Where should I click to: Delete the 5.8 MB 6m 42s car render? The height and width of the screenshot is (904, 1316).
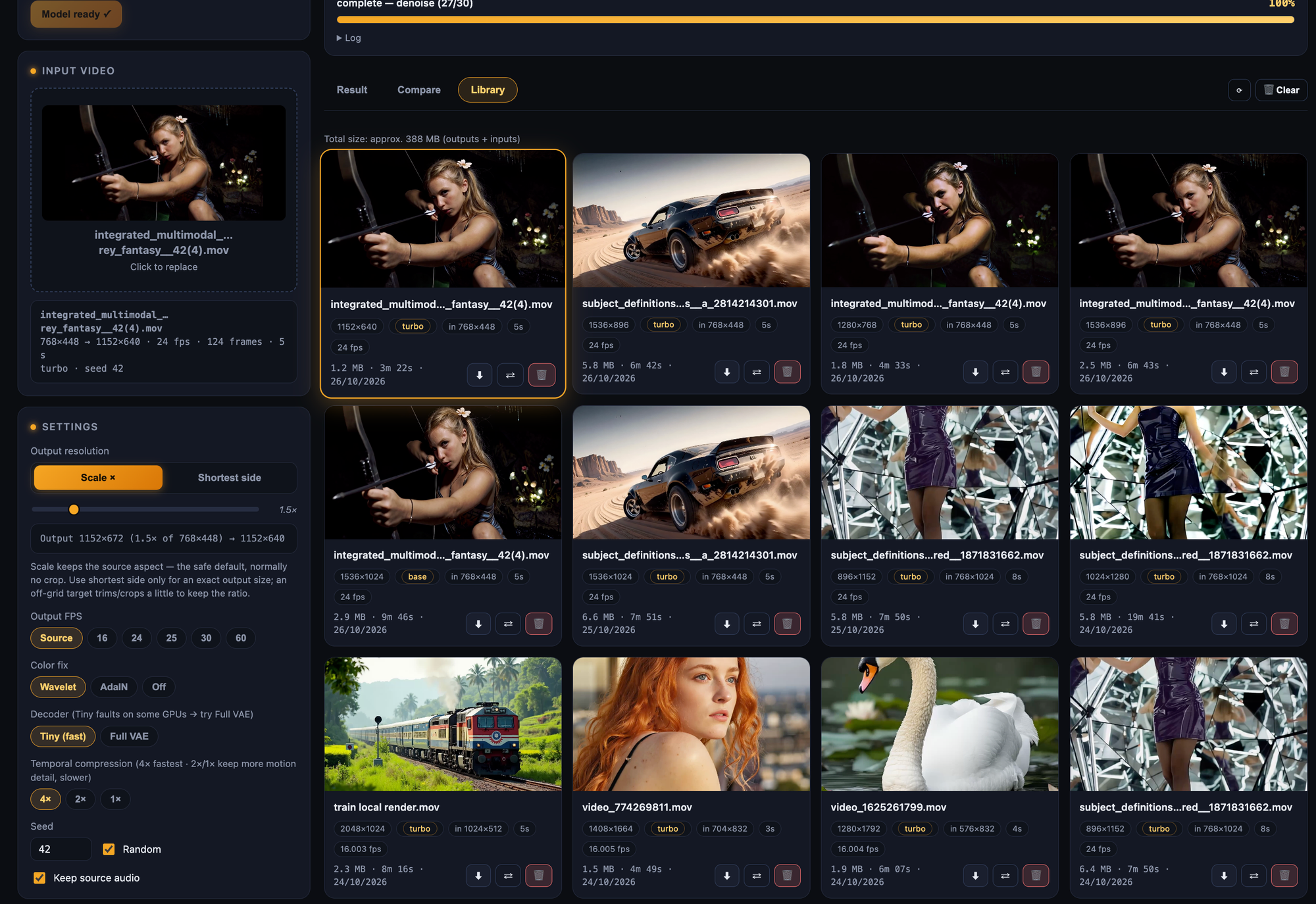787,372
